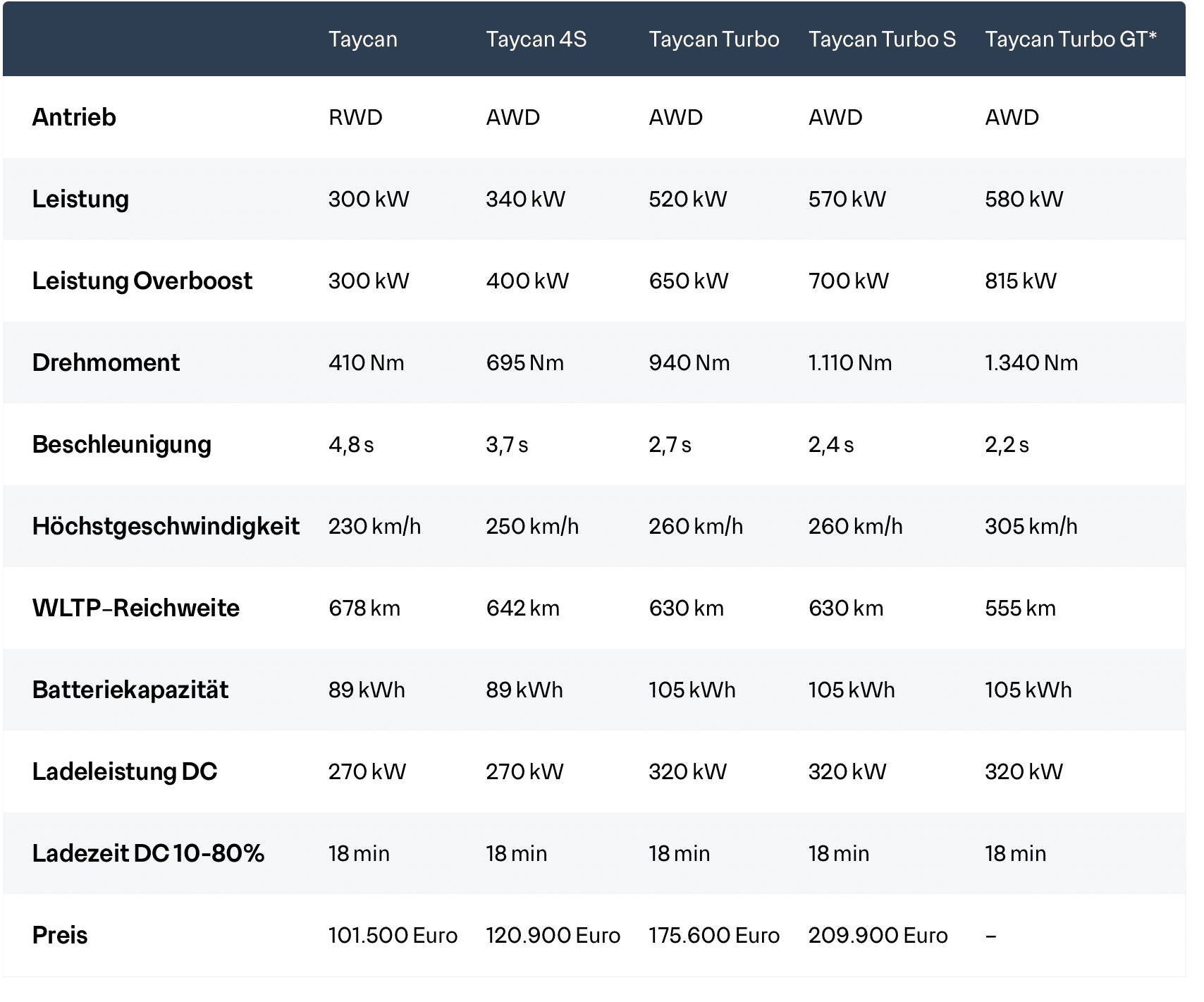
Task: Select the Ladezeit DC 10-80% row label
Action: [x=148, y=853]
